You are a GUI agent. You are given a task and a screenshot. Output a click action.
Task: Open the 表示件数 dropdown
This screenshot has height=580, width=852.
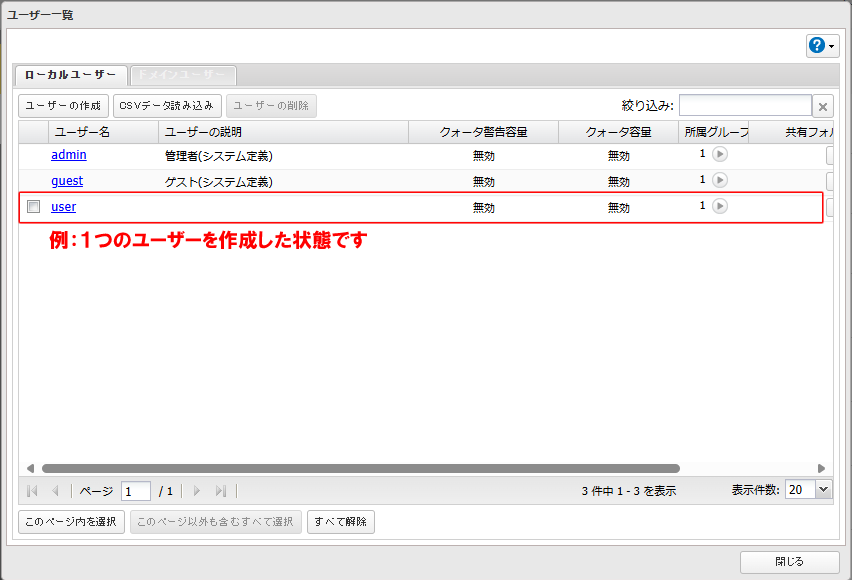click(823, 490)
